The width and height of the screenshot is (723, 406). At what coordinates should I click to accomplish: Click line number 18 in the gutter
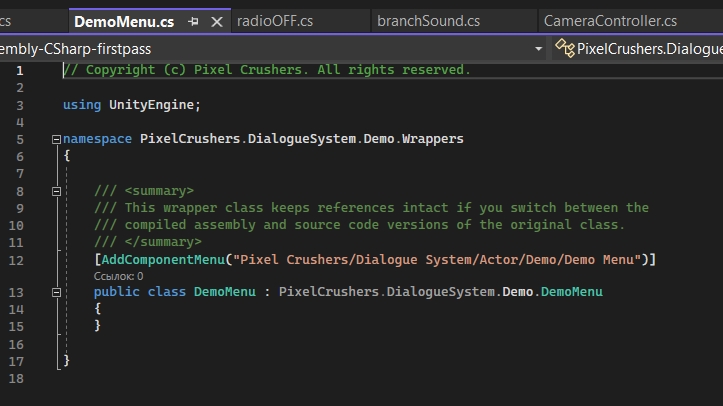(x=16, y=379)
